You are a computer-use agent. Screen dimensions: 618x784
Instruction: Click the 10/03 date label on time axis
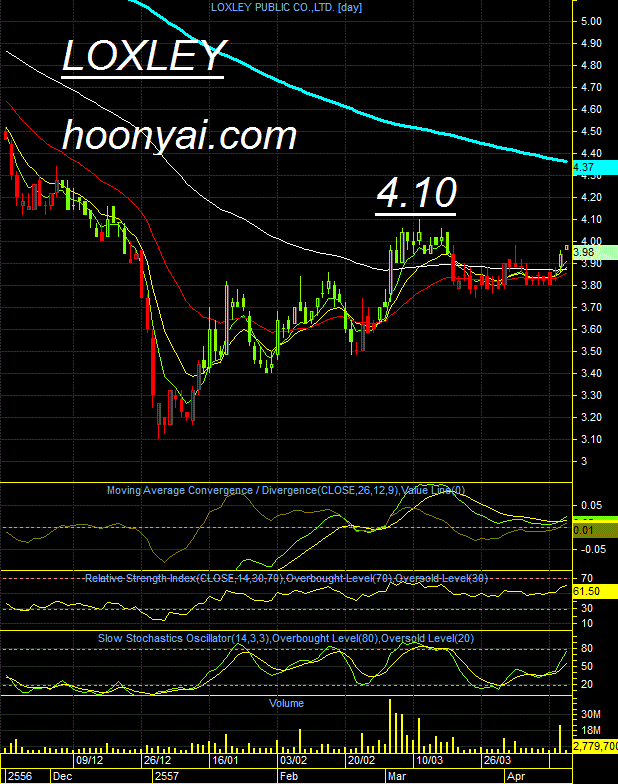coord(429,760)
